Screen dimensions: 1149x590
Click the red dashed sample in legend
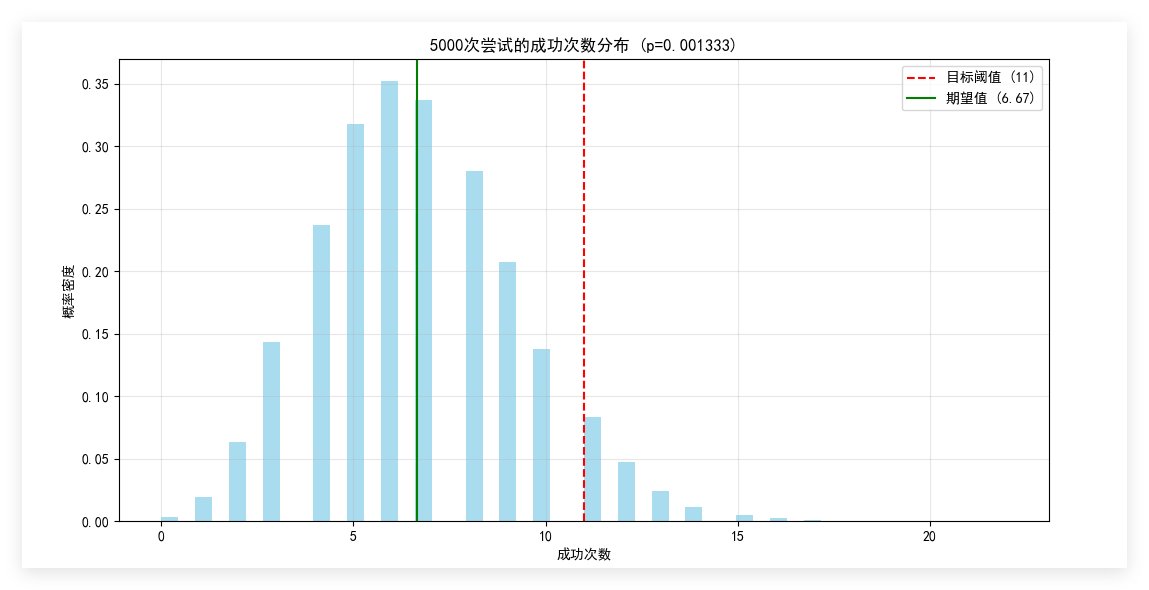click(x=923, y=77)
